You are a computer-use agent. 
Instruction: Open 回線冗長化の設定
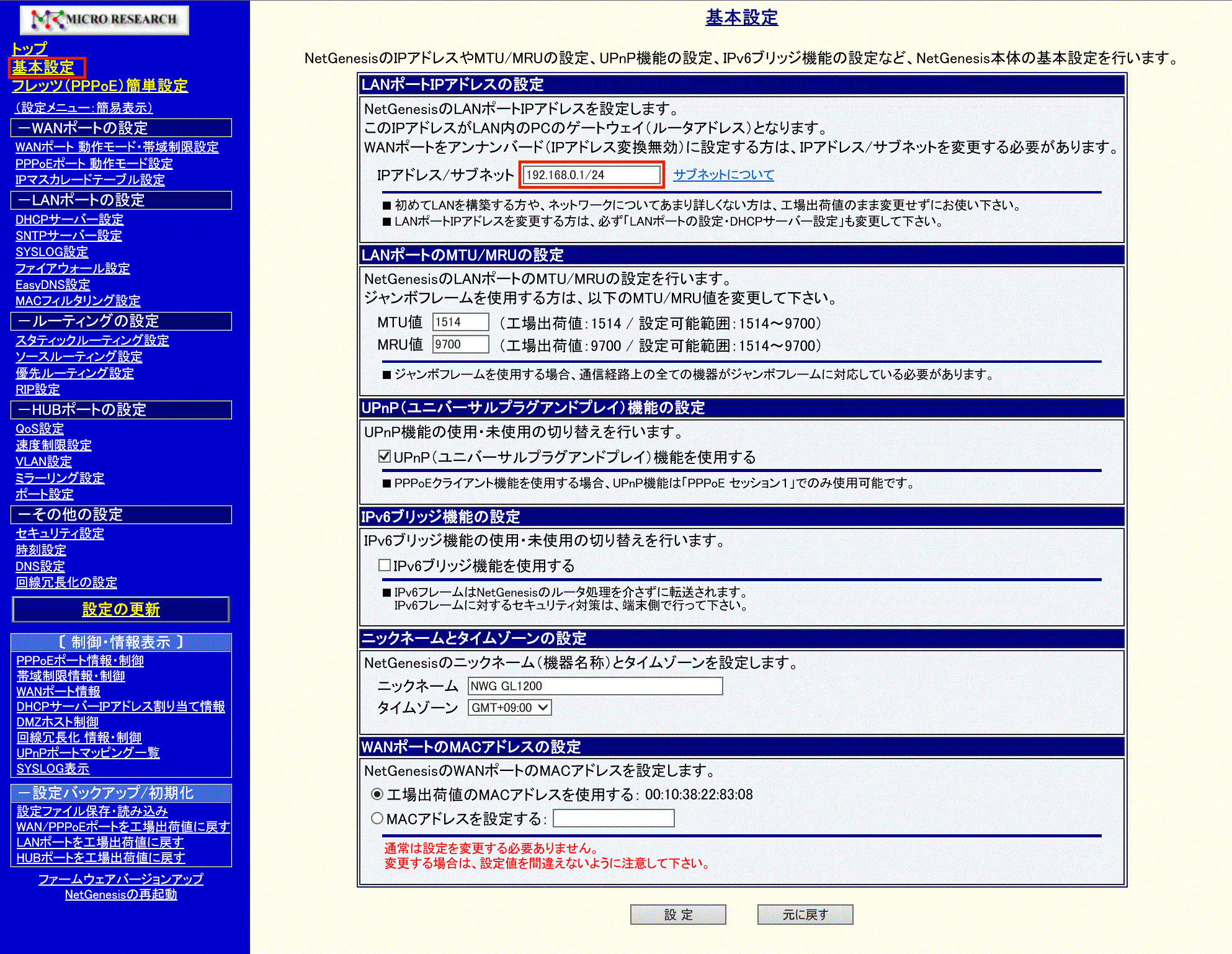(66, 582)
